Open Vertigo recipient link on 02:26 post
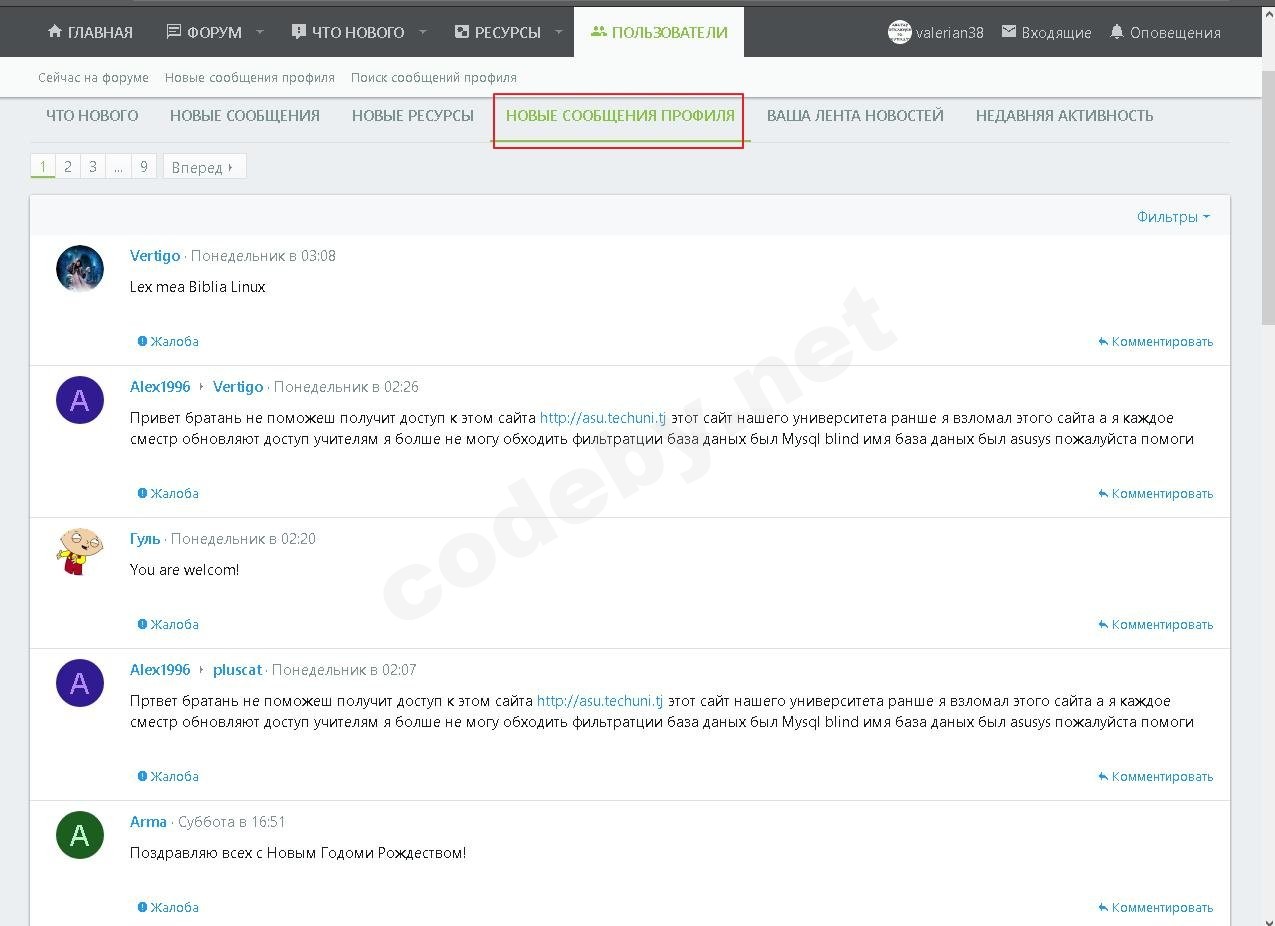Viewport: 1275px width, 926px height. [x=238, y=387]
